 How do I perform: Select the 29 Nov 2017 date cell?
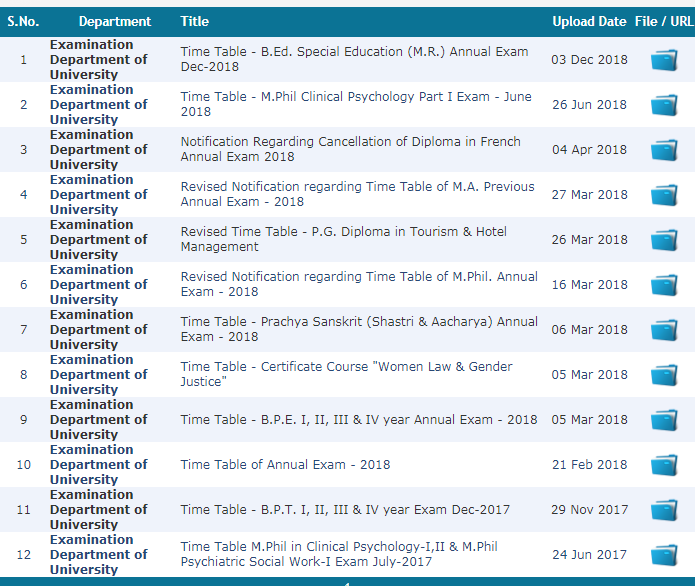(589, 510)
